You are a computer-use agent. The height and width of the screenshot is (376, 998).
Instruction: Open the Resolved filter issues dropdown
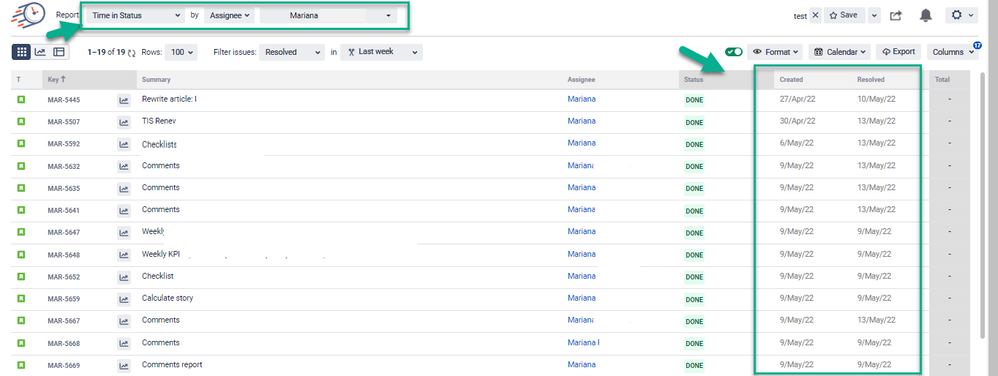click(292, 52)
